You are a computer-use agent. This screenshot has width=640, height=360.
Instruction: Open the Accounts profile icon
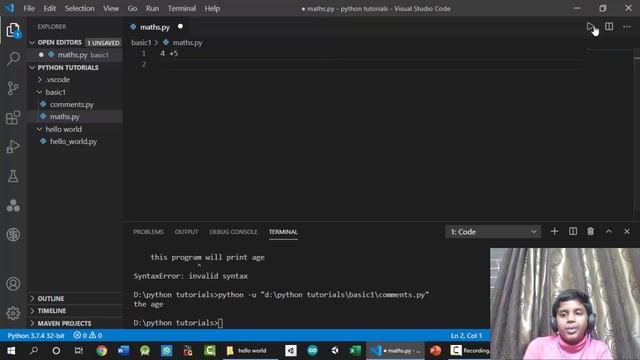13,284
